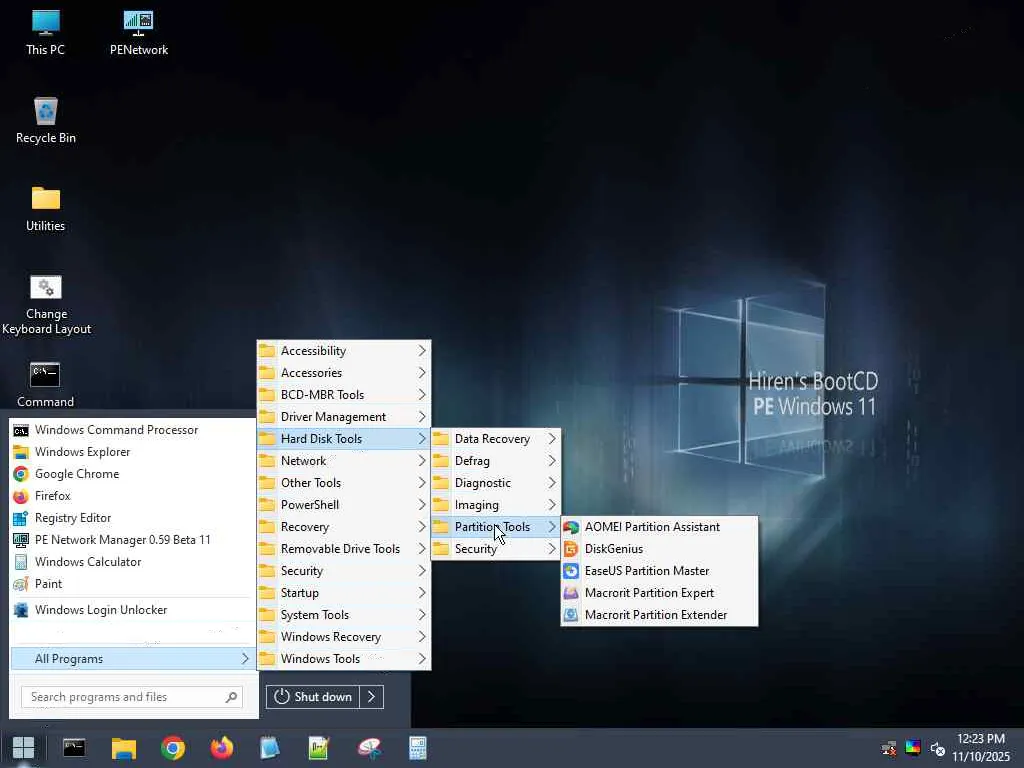Launch Paint from the Start menu
Image resolution: width=1024 pixels, height=768 pixels.
pyautogui.click(x=133, y=584)
